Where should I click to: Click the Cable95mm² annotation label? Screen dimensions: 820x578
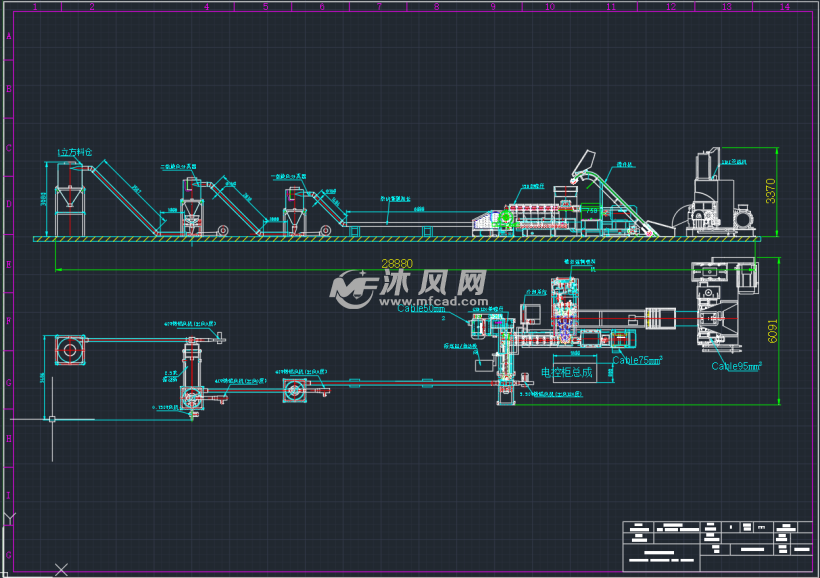point(737,366)
